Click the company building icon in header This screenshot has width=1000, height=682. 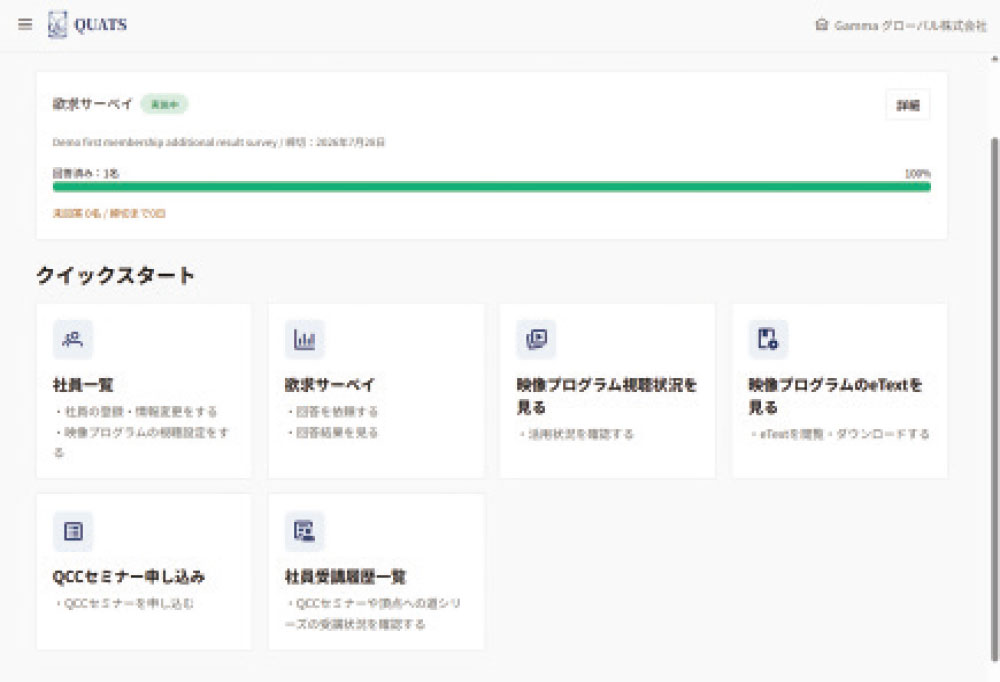pyautogui.click(x=821, y=25)
